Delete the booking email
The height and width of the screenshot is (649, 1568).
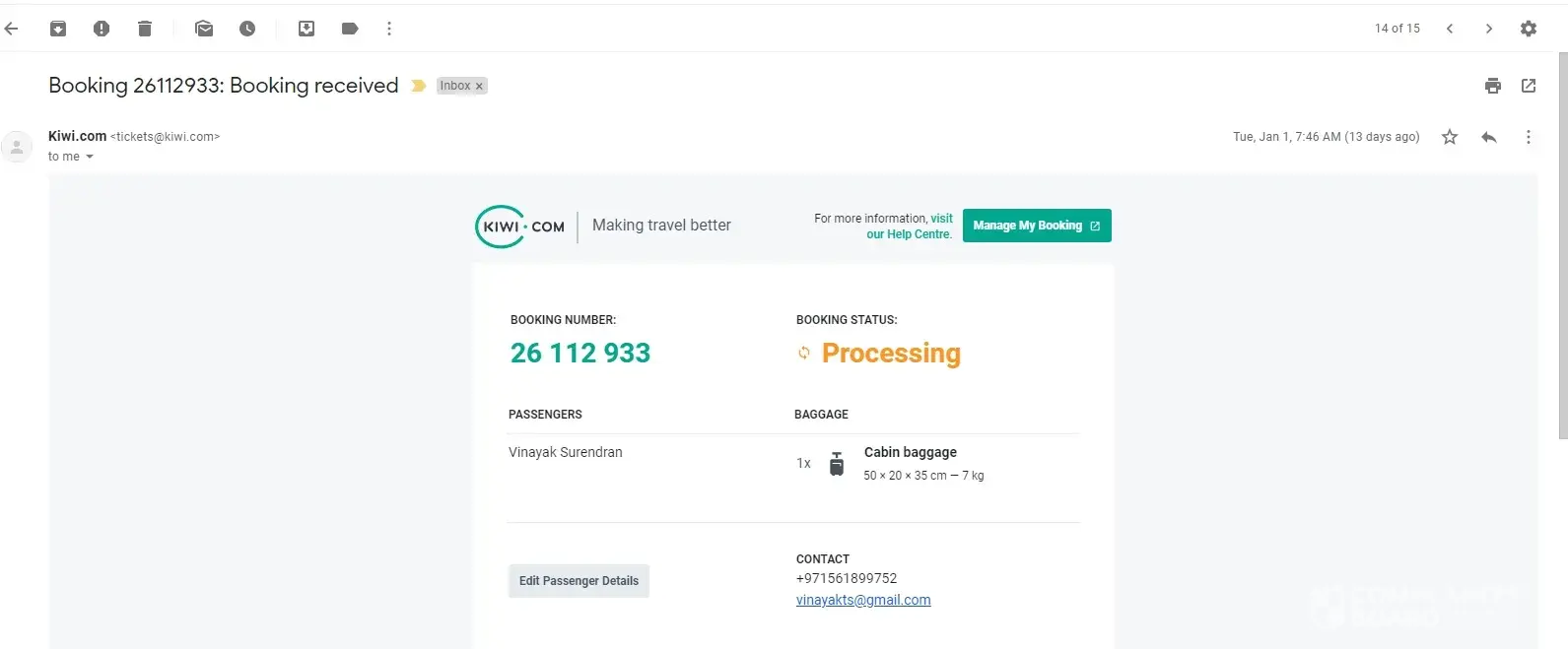point(145,29)
